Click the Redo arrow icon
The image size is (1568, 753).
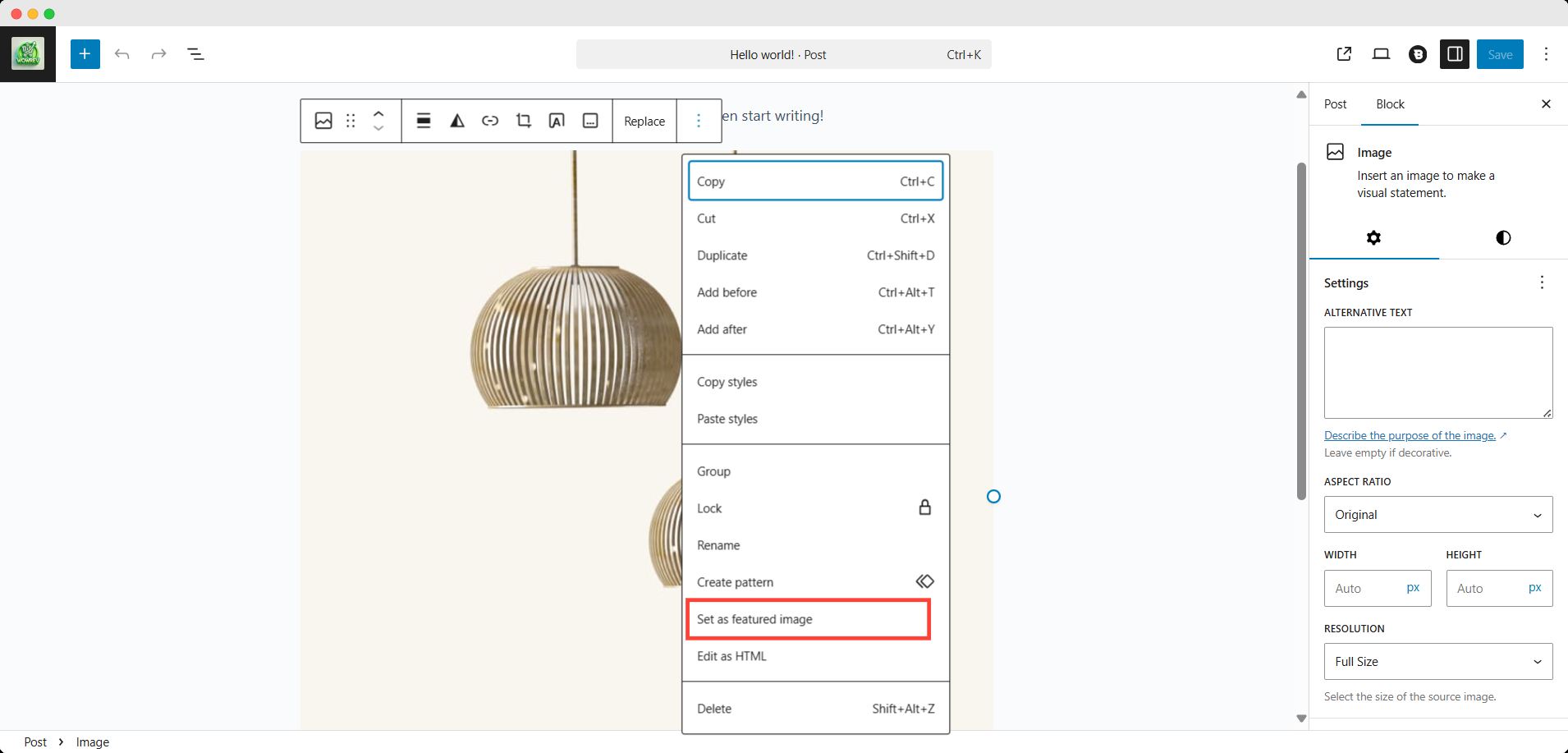point(158,54)
